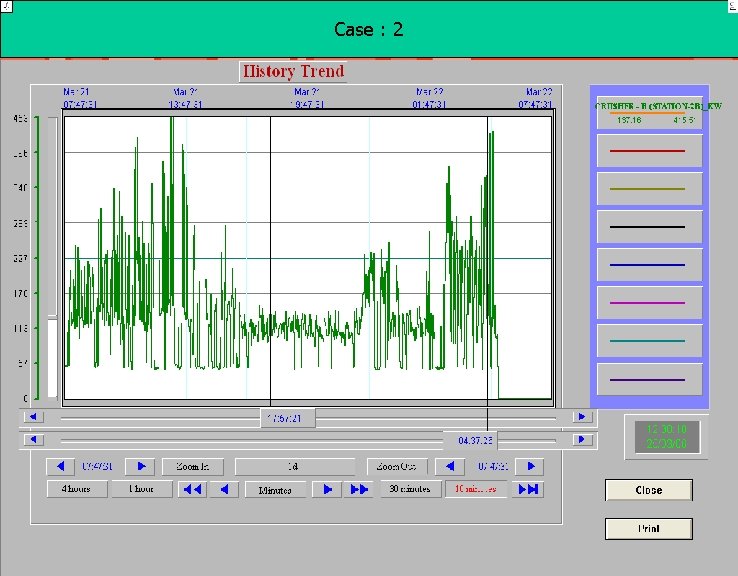Click the fast rewind double-left arrow
738x576 pixels.
pos(193,489)
